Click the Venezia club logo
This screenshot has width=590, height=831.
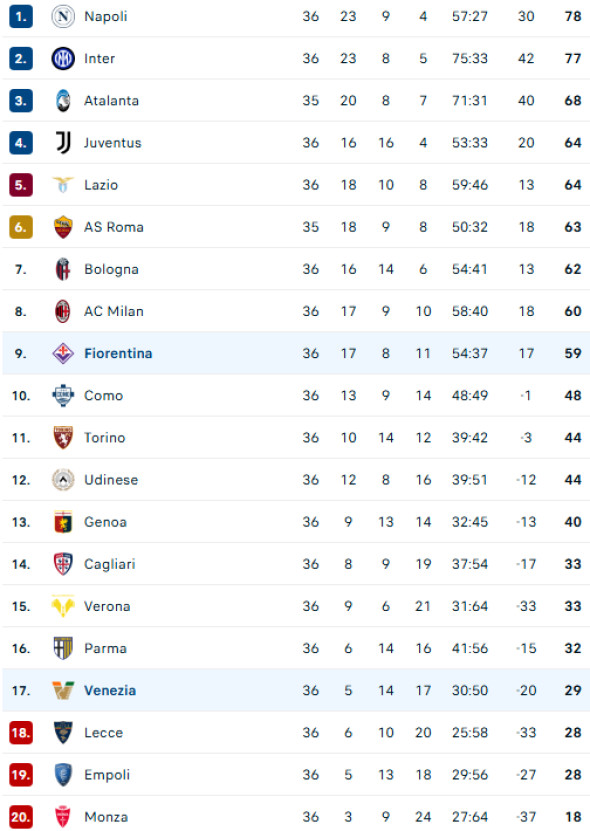[x=63, y=691]
